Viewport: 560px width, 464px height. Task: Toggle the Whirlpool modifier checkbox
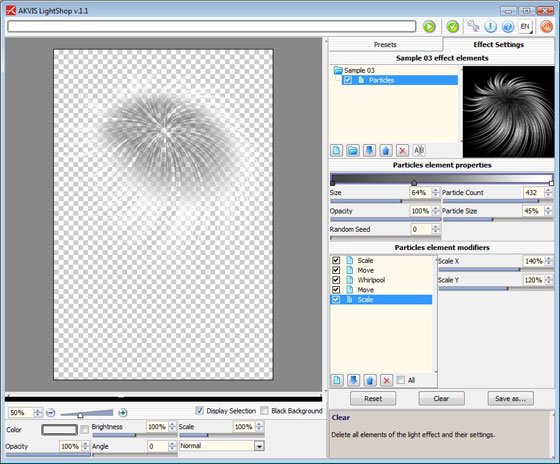tap(336, 280)
